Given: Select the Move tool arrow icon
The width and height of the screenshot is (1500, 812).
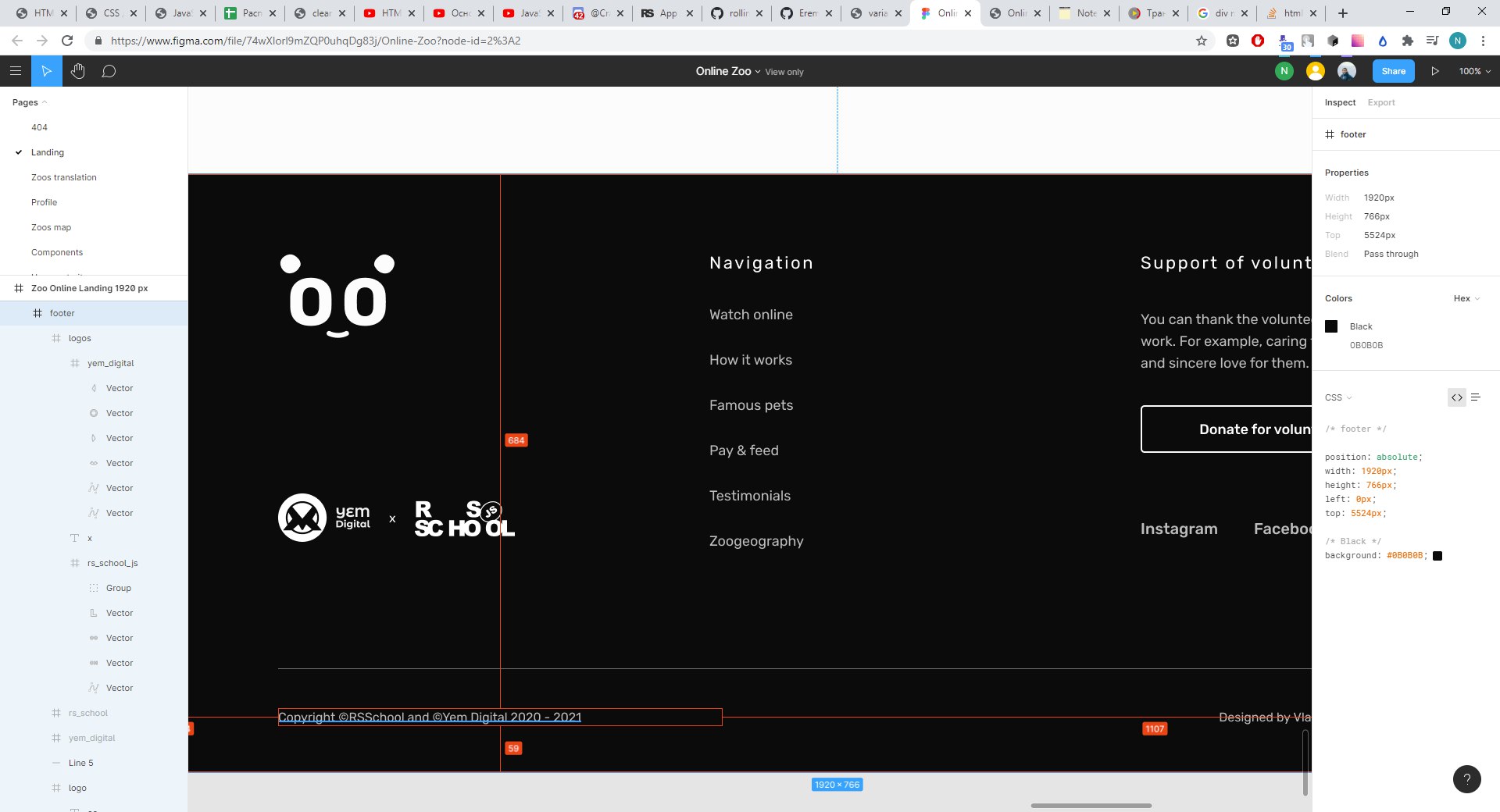Looking at the screenshot, I should tap(47, 71).
